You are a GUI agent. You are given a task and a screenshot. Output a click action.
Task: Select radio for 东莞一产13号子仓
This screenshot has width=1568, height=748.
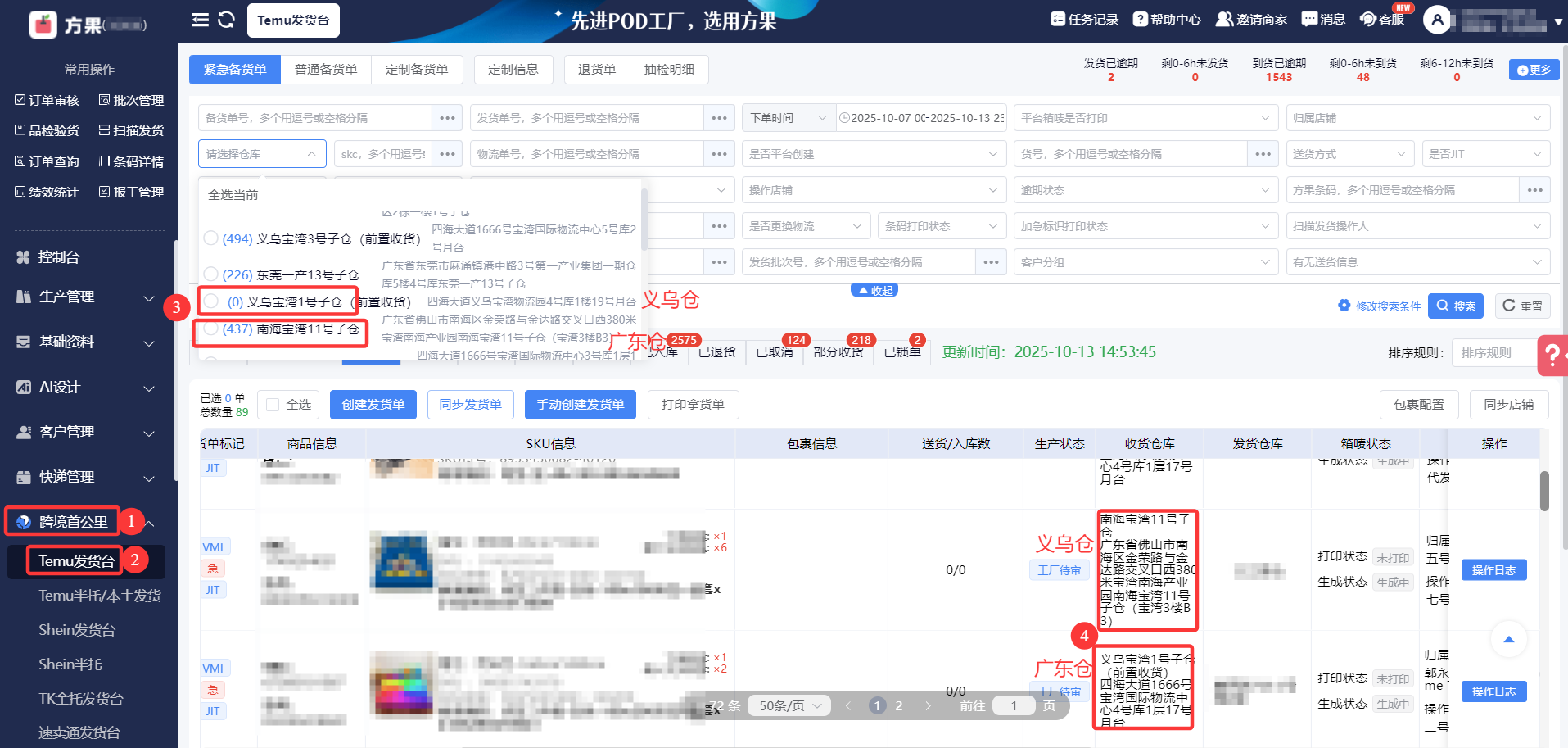[210, 274]
